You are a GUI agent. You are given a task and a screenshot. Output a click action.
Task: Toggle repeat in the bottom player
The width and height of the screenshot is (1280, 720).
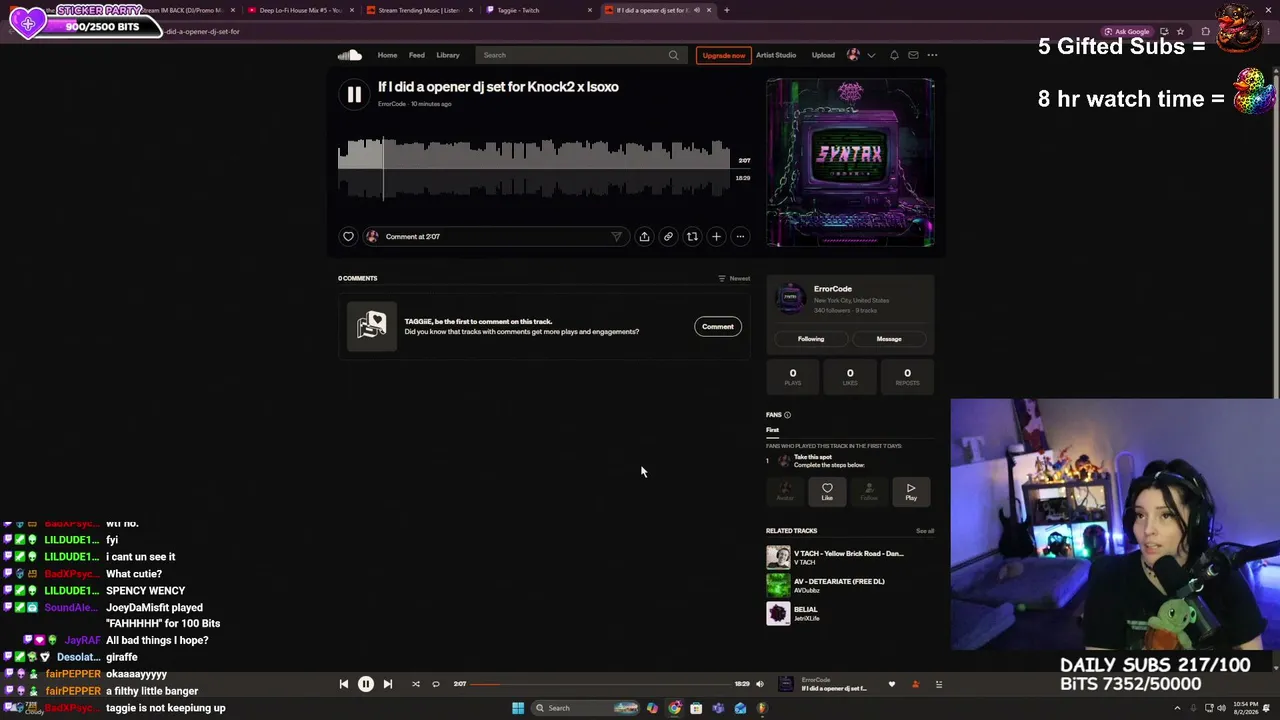(x=436, y=684)
